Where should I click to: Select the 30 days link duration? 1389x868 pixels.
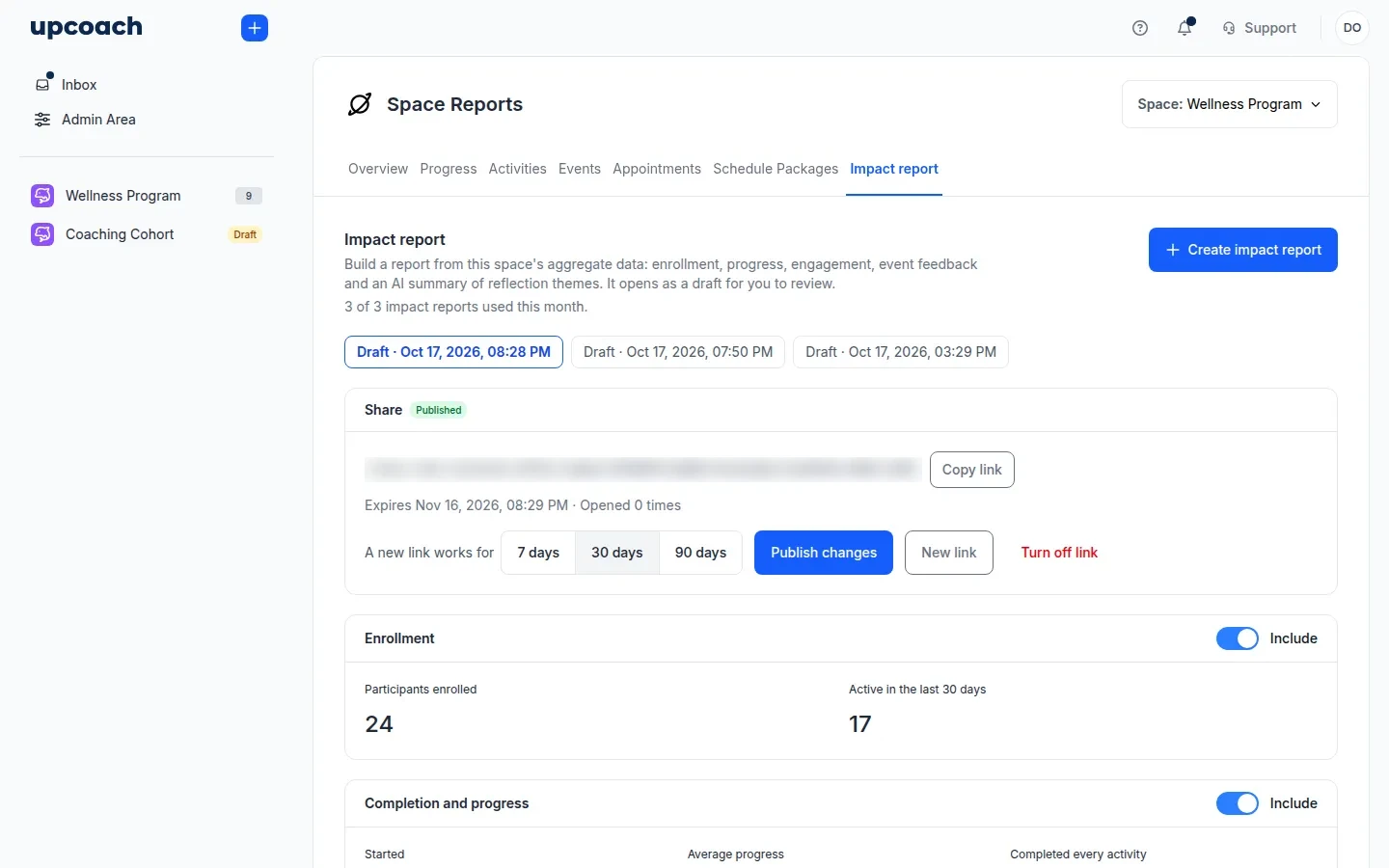pyautogui.click(x=617, y=553)
